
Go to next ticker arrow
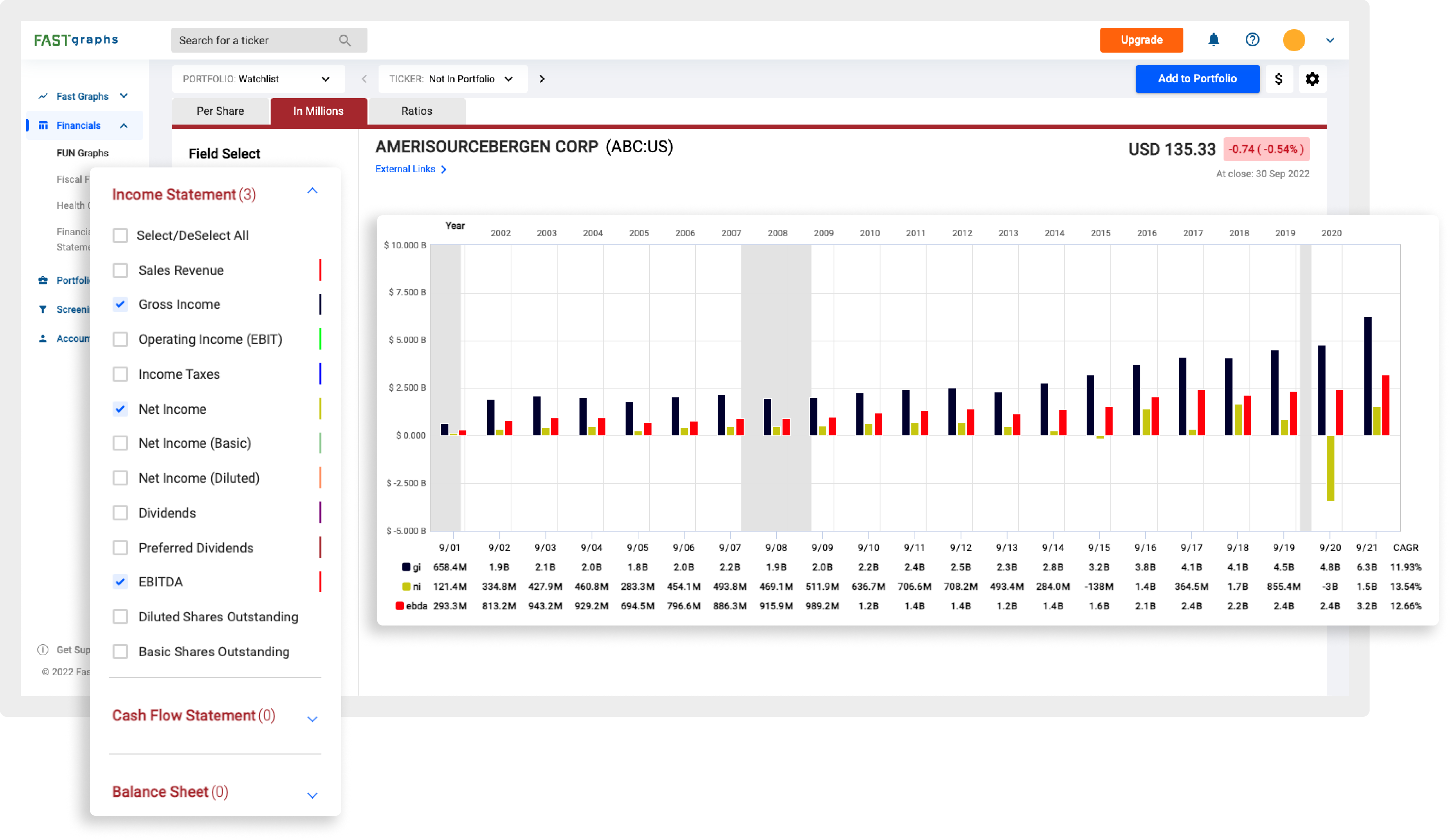[541, 79]
